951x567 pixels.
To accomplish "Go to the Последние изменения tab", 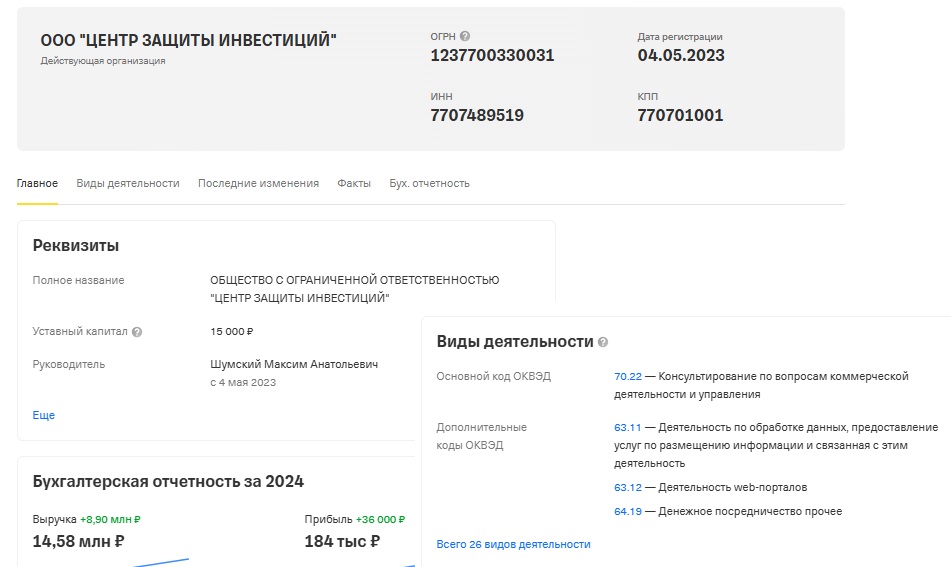I will coord(258,183).
